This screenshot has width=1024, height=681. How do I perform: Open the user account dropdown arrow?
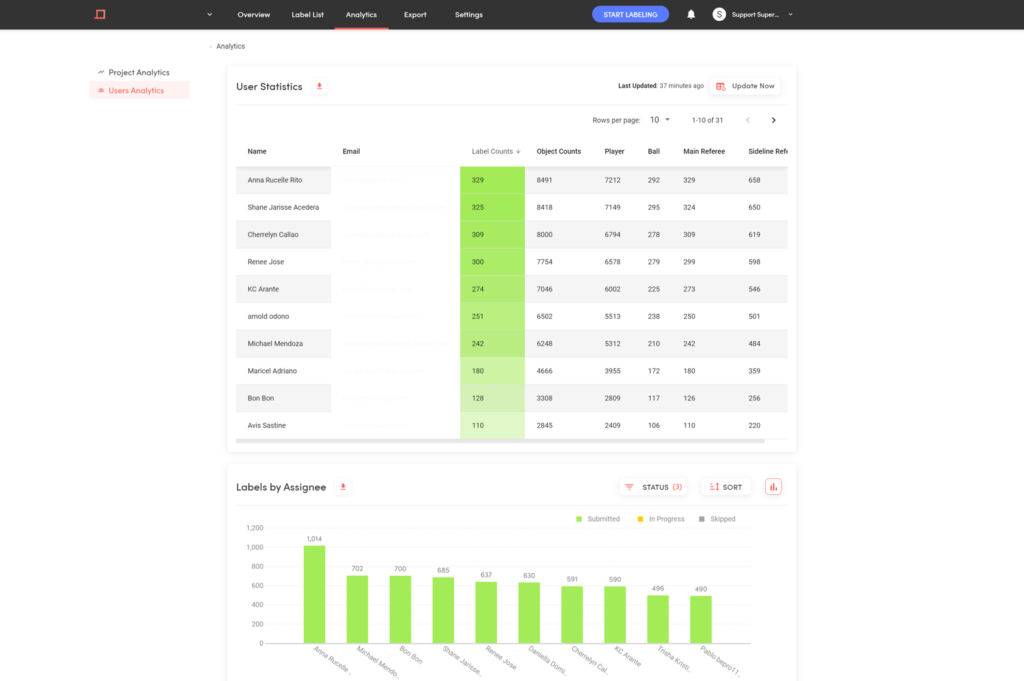(790, 14)
